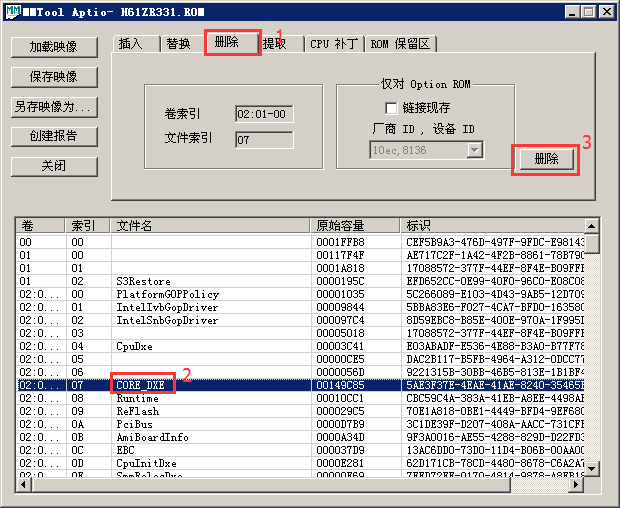Confirm deletion with the 删除 button
The width and height of the screenshot is (620, 508).
click(x=546, y=159)
